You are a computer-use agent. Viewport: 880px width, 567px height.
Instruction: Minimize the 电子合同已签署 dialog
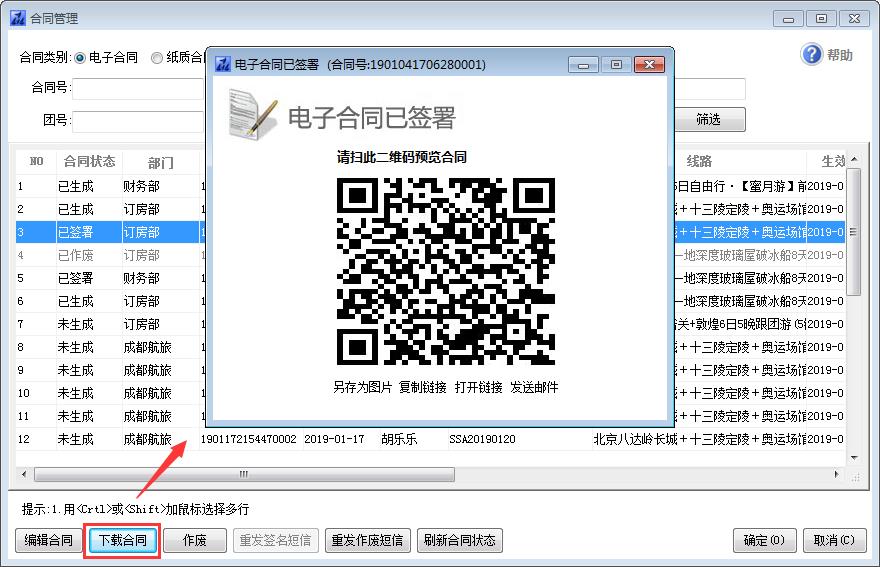(583, 65)
